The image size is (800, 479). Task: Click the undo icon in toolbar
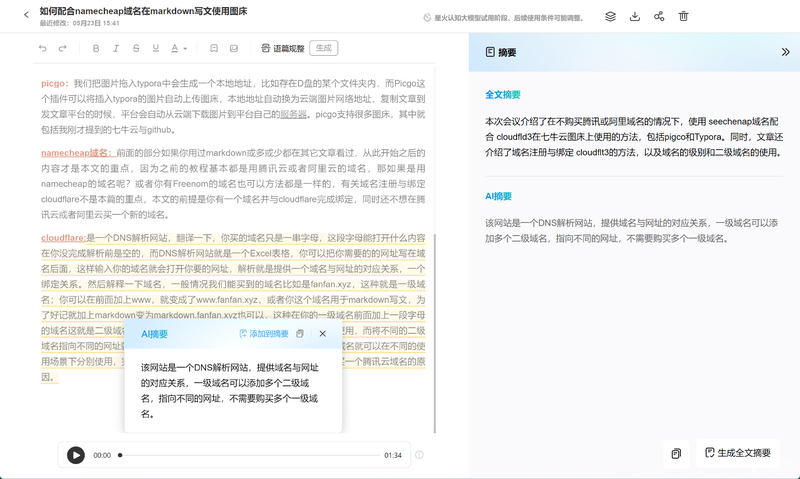point(43,48)
